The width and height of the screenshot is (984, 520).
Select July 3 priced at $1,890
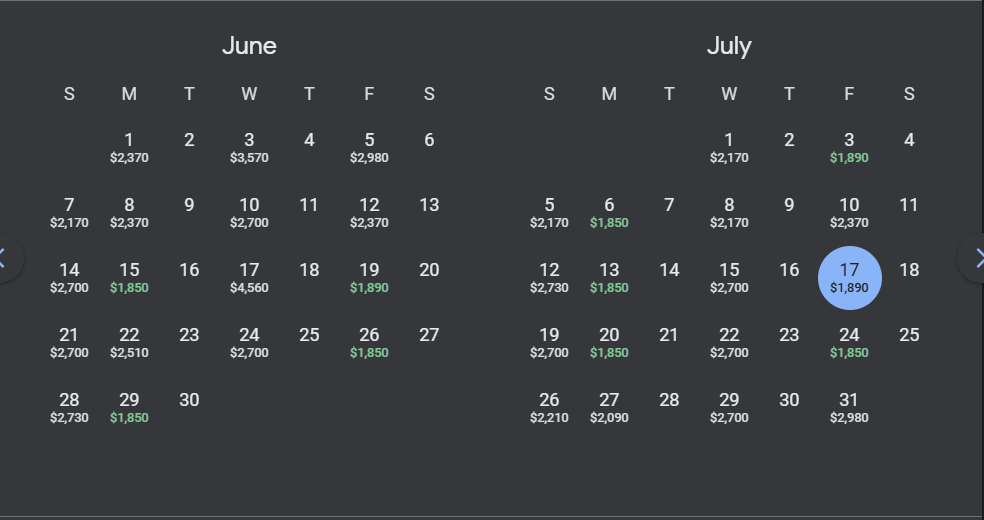(x=849, y=147)
